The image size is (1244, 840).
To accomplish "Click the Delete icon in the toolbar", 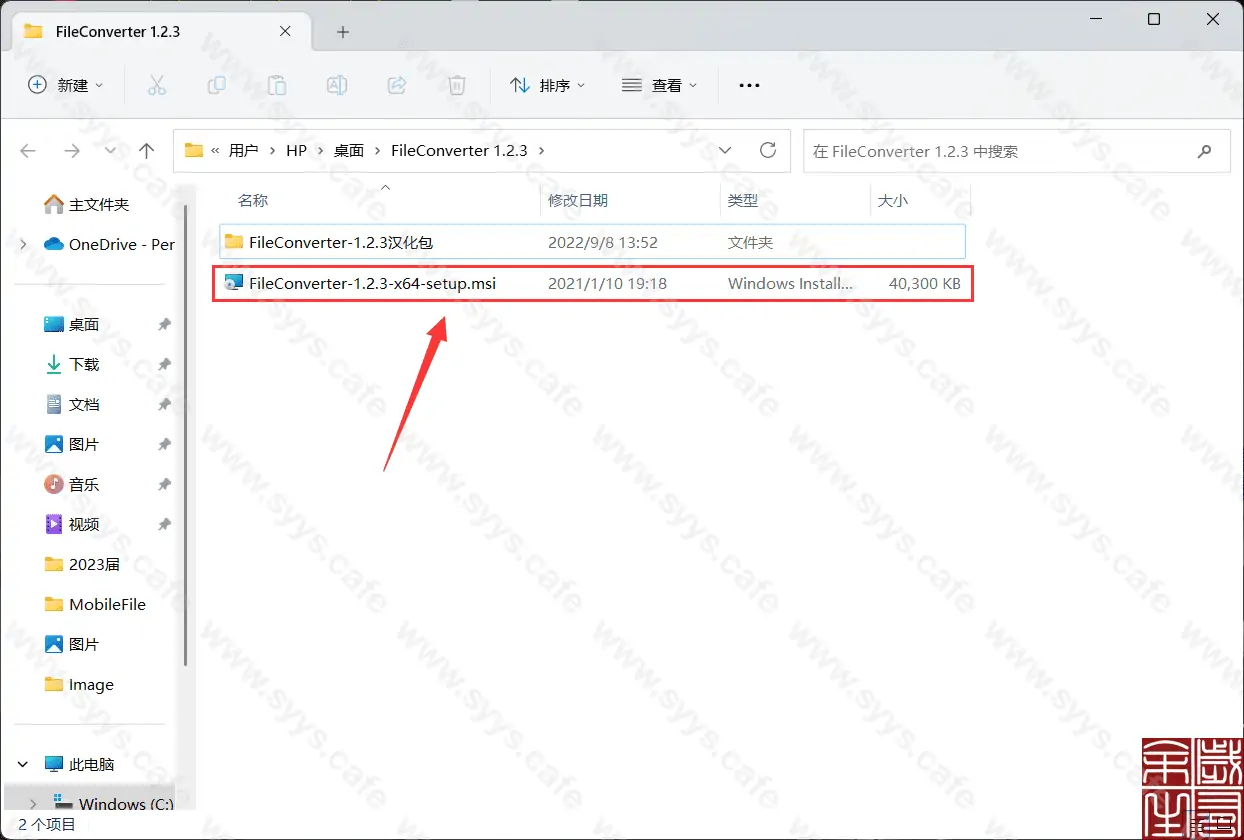I will pos(456,85).
